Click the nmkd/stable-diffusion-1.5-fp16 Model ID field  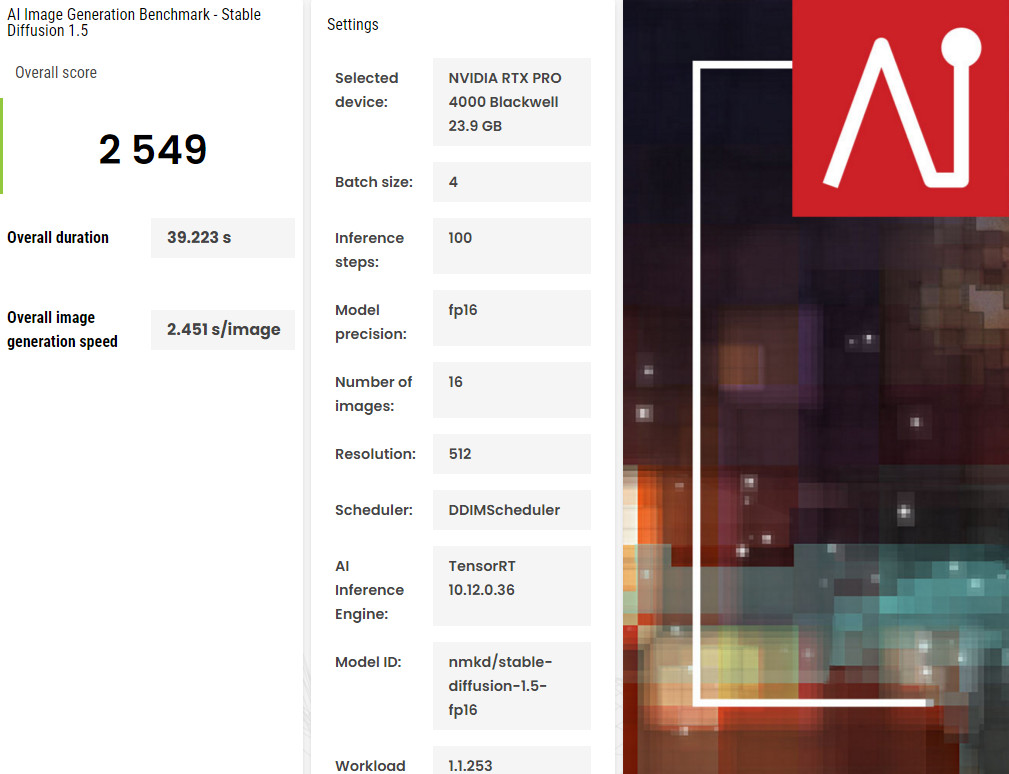(x=511, y=686)
